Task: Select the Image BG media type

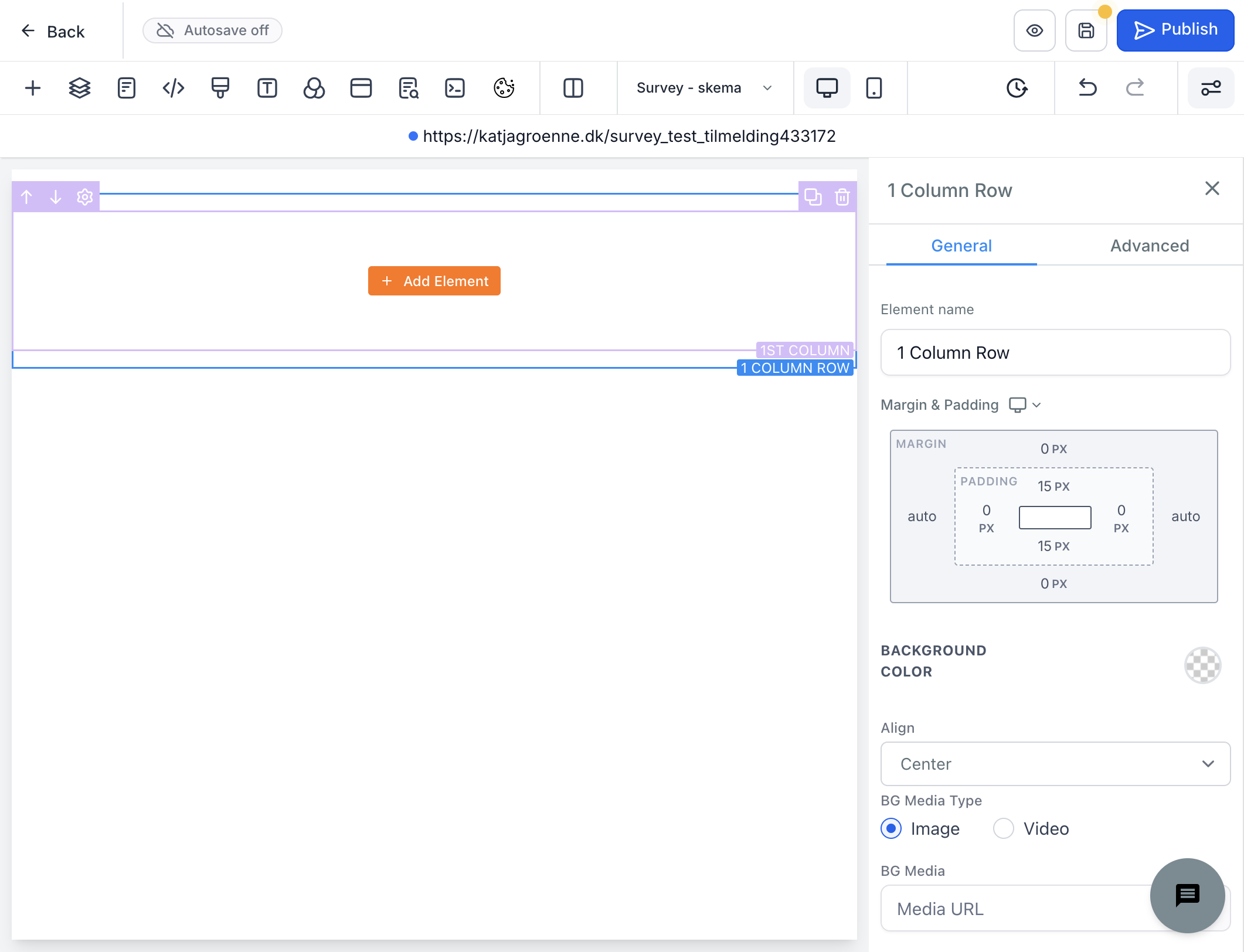Action: (891, 829)
